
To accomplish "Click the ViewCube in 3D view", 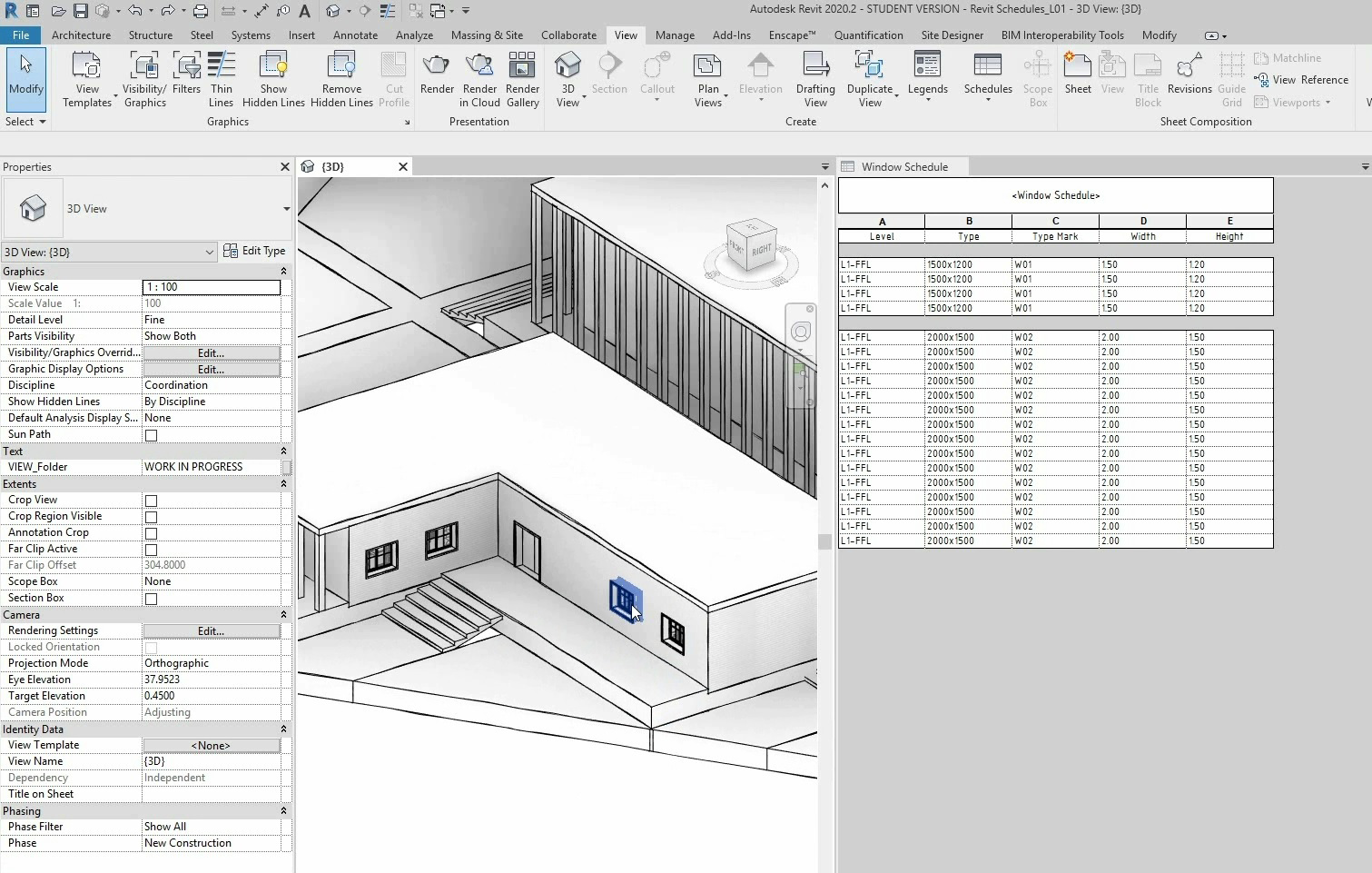I will tap(752, 246).
